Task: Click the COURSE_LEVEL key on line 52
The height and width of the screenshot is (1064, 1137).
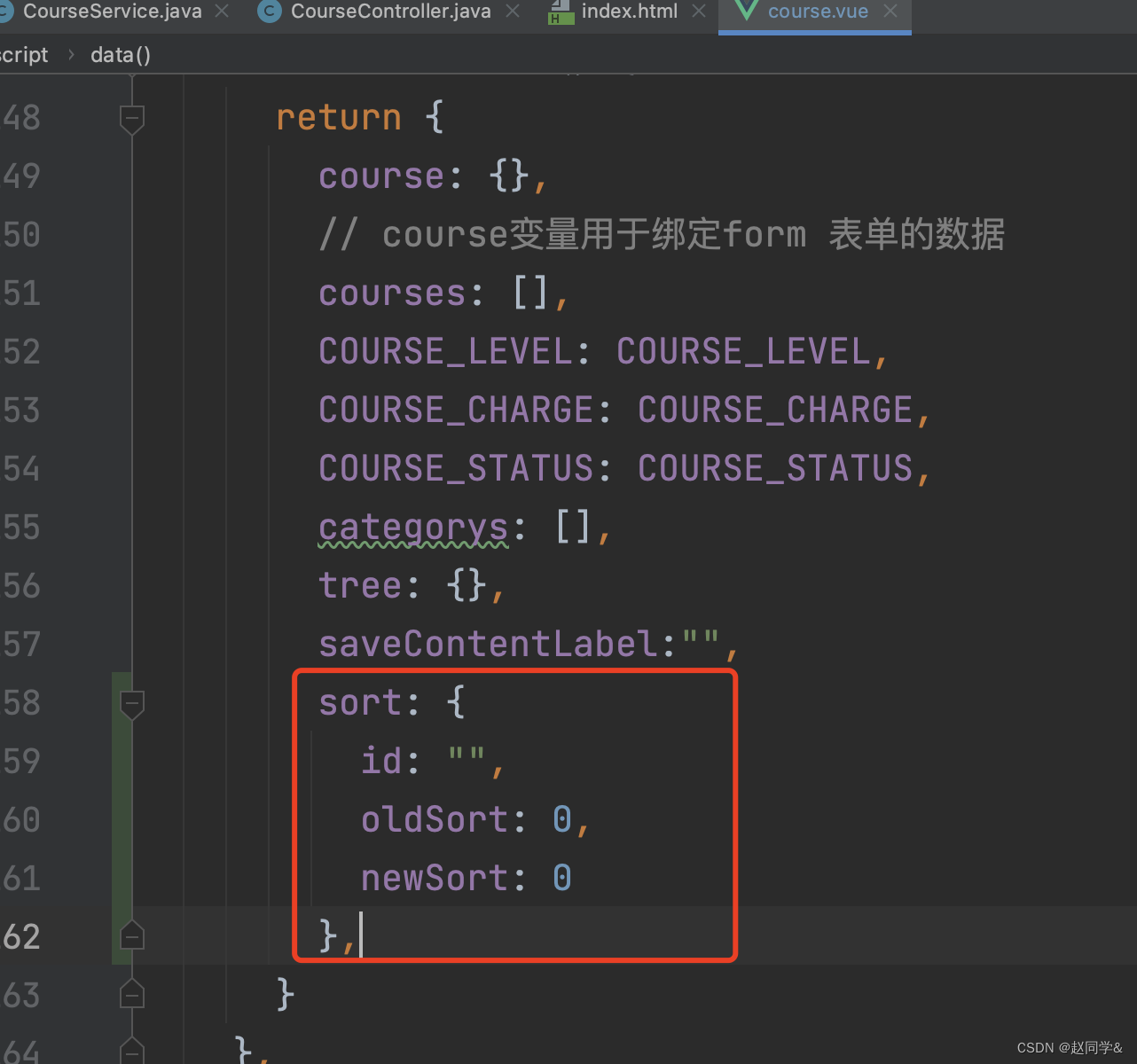Action: tap(445, 351)
